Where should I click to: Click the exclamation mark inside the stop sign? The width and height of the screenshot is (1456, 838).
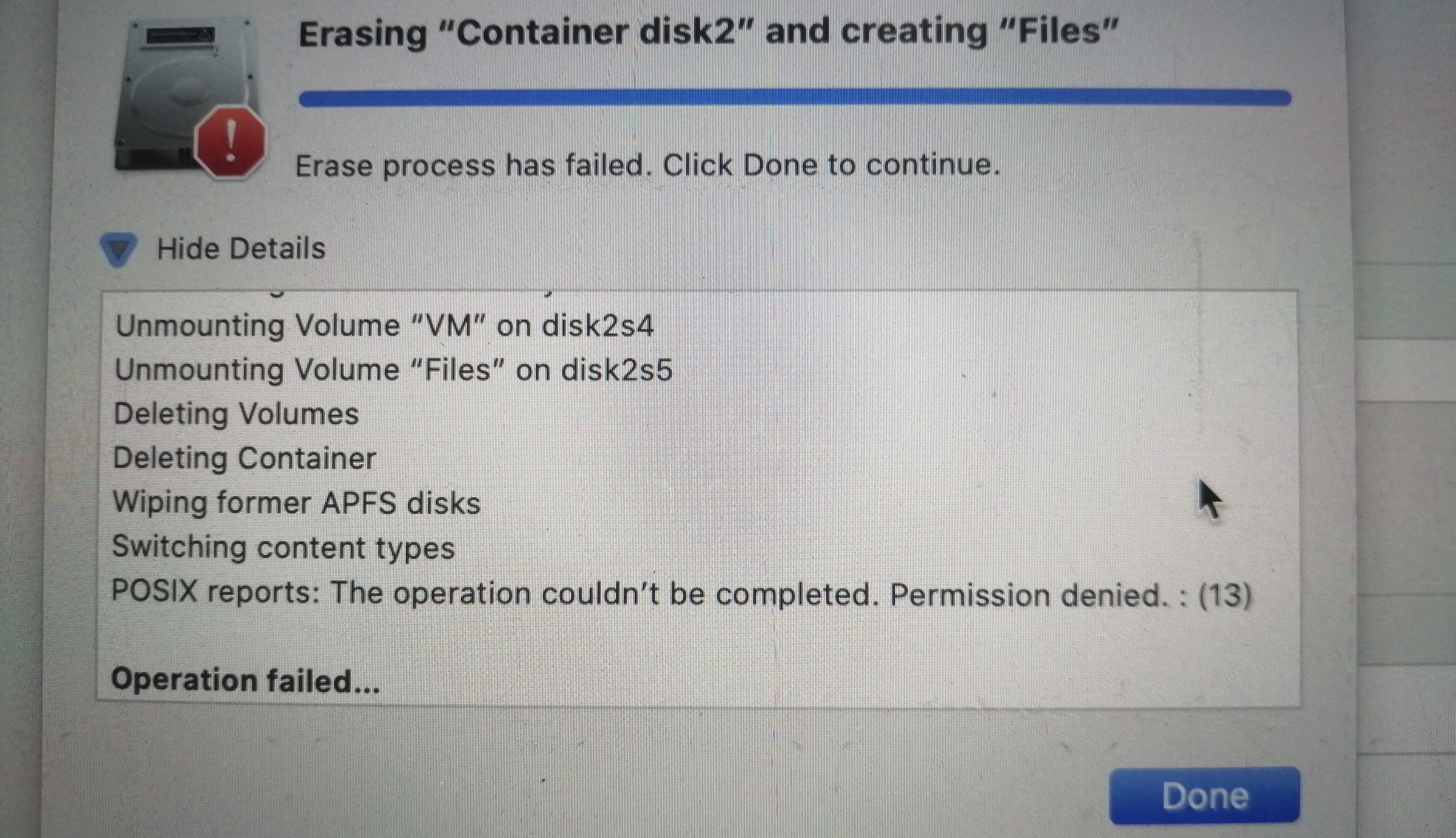230,138
